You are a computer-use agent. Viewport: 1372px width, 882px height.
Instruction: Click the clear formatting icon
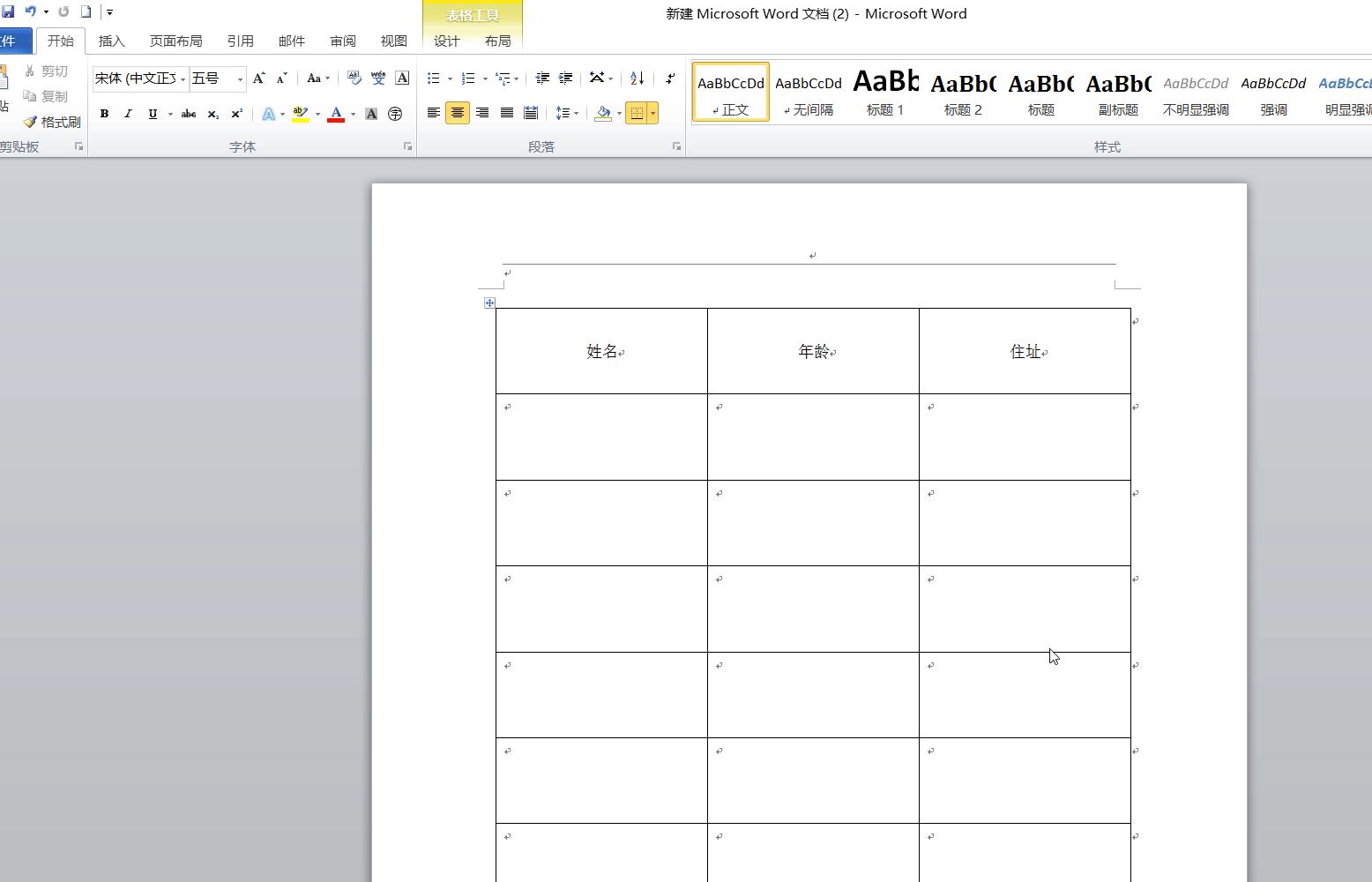(354, 78)
